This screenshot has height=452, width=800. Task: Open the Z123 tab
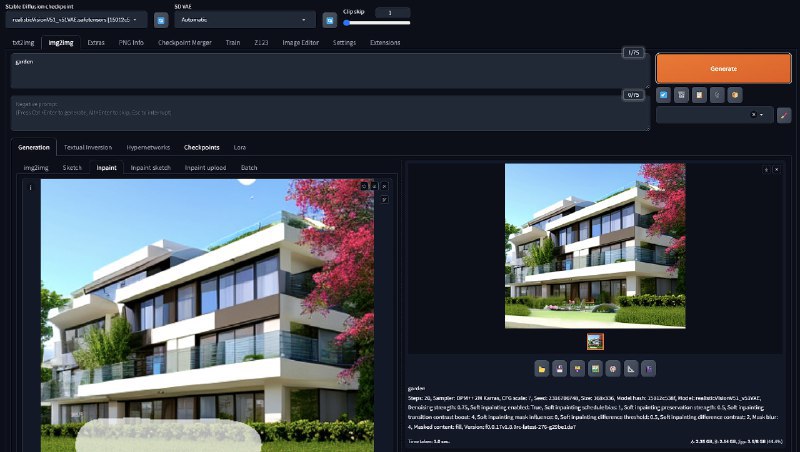[261, 43]
